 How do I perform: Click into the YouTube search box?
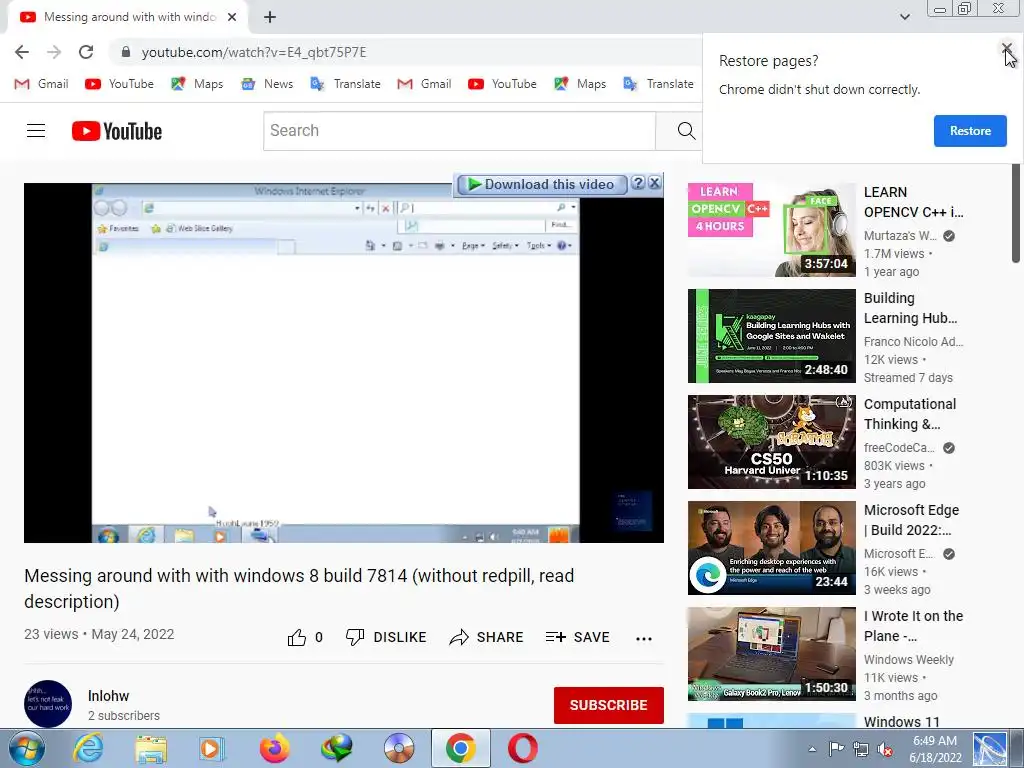pos(459,131)
